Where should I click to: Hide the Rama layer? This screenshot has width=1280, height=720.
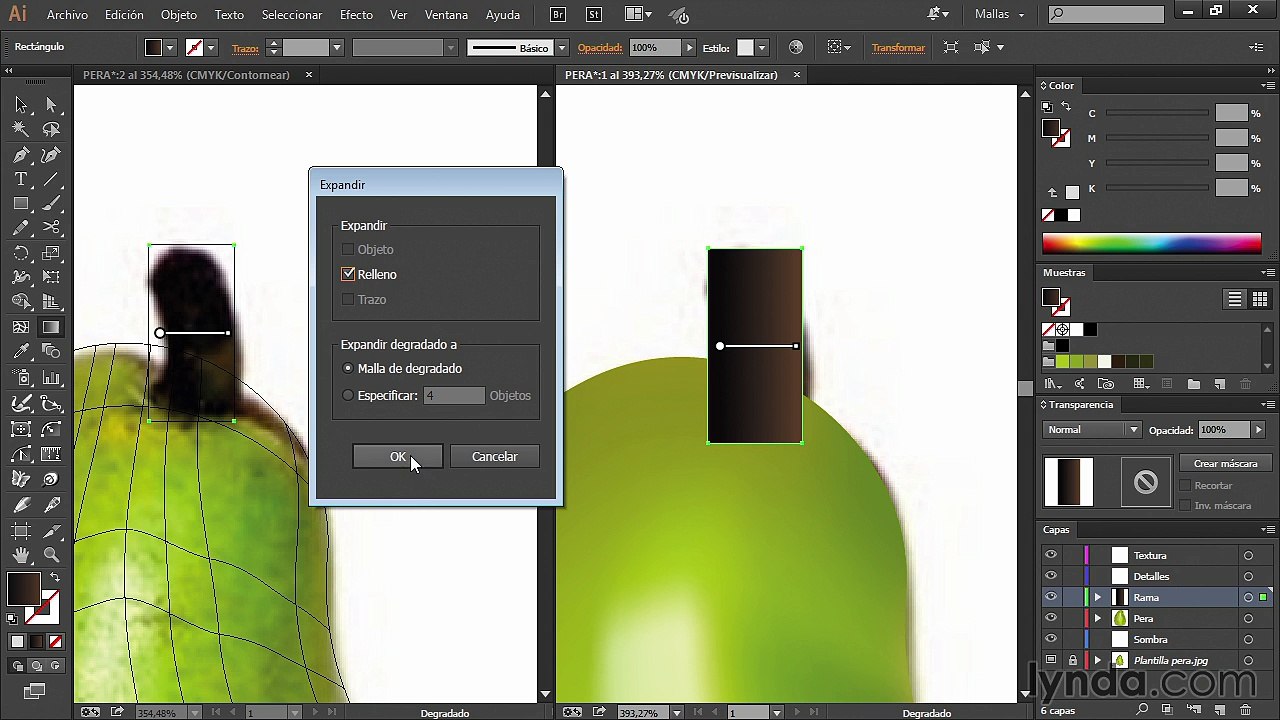[x=1050, y=597]
